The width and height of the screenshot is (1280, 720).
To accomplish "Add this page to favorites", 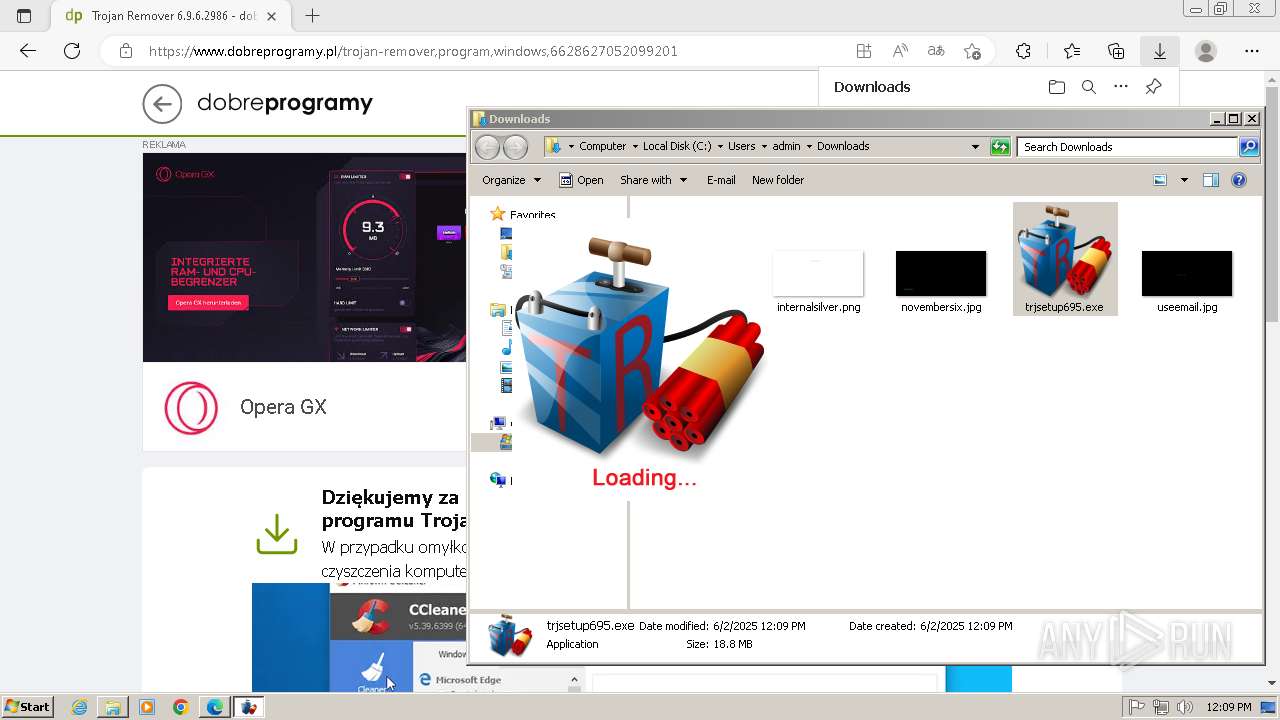I will point(972,51).
